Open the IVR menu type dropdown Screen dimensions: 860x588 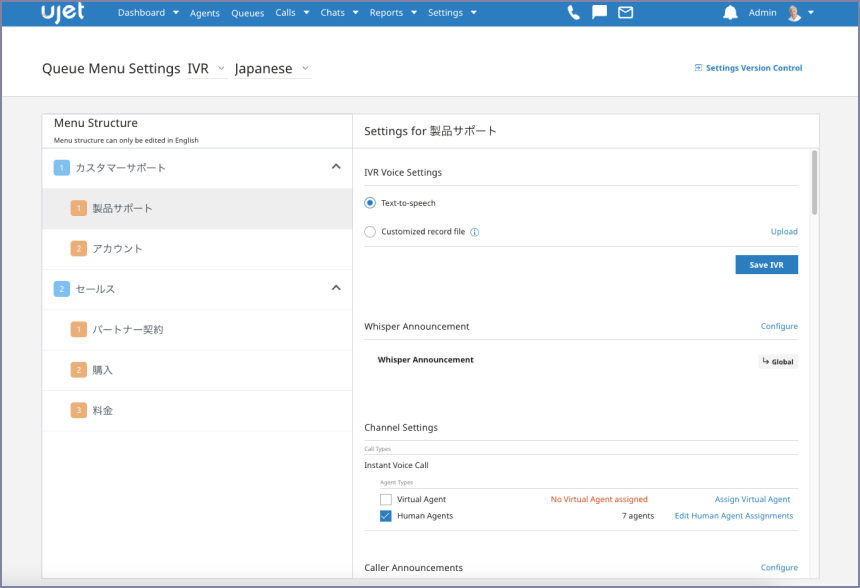pos(206,69)
